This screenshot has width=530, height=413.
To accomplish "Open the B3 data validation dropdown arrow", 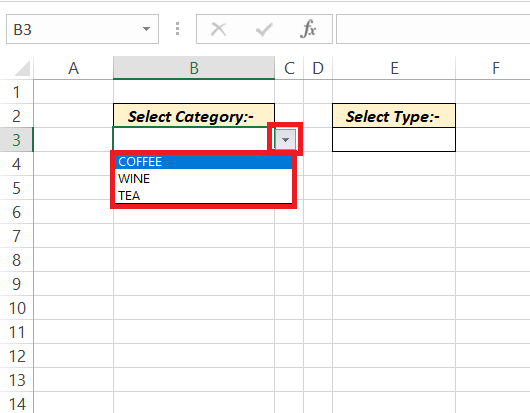I will coord(285,139).
